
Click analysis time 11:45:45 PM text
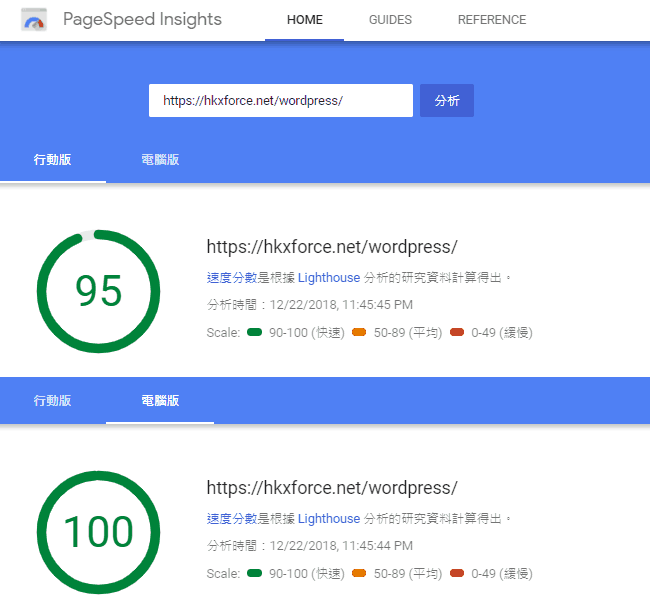click(310, 305)
